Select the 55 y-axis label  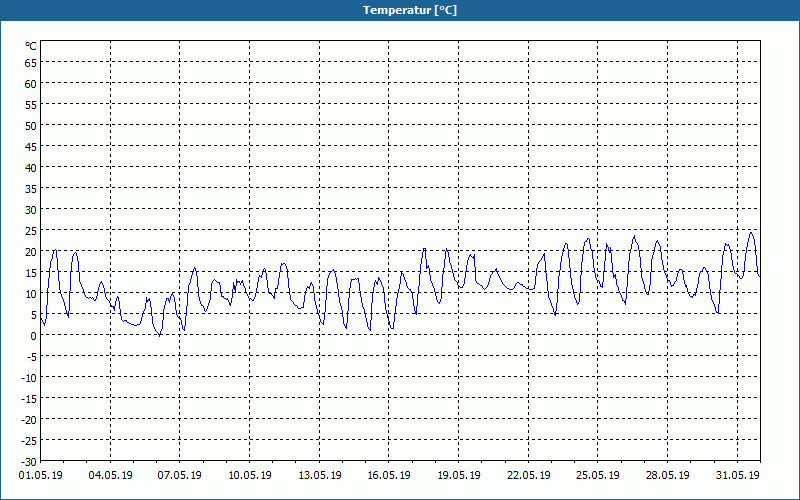[31, 105]
